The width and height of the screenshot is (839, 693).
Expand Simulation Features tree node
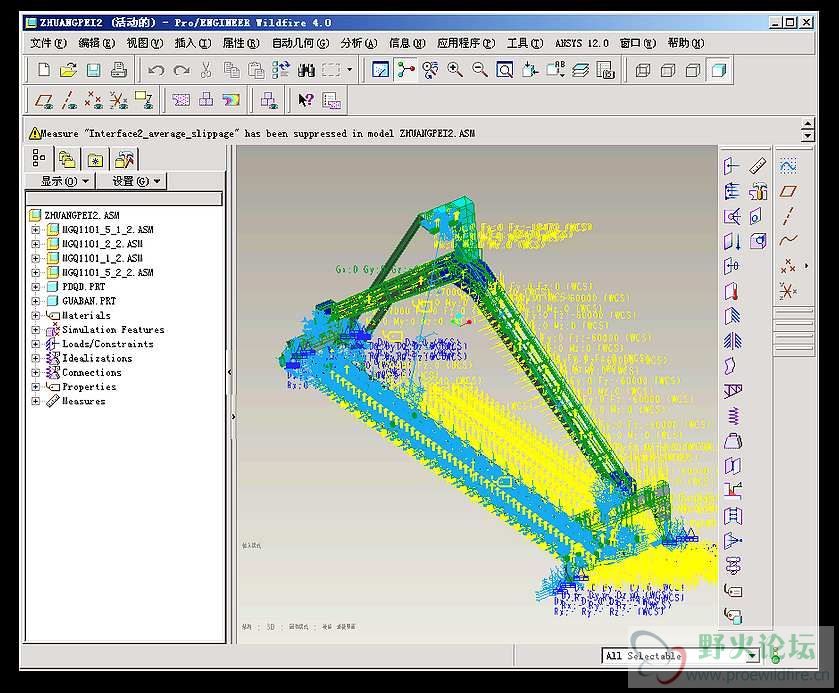35,330
